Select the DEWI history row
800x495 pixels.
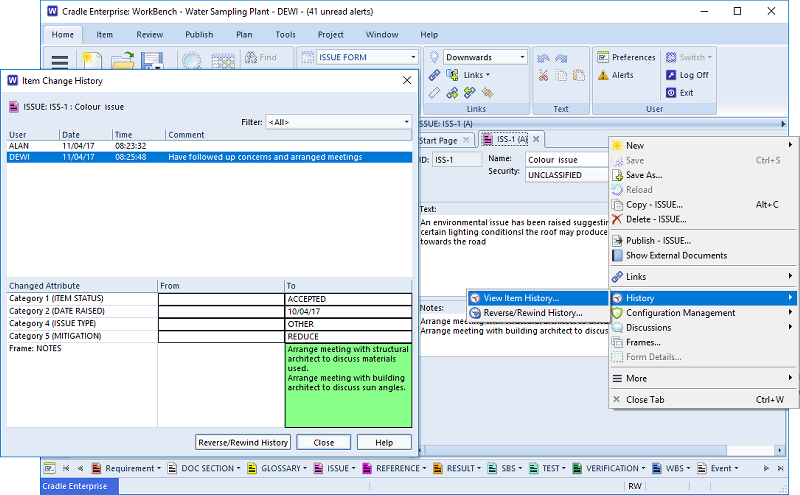(x=209, y=157)
